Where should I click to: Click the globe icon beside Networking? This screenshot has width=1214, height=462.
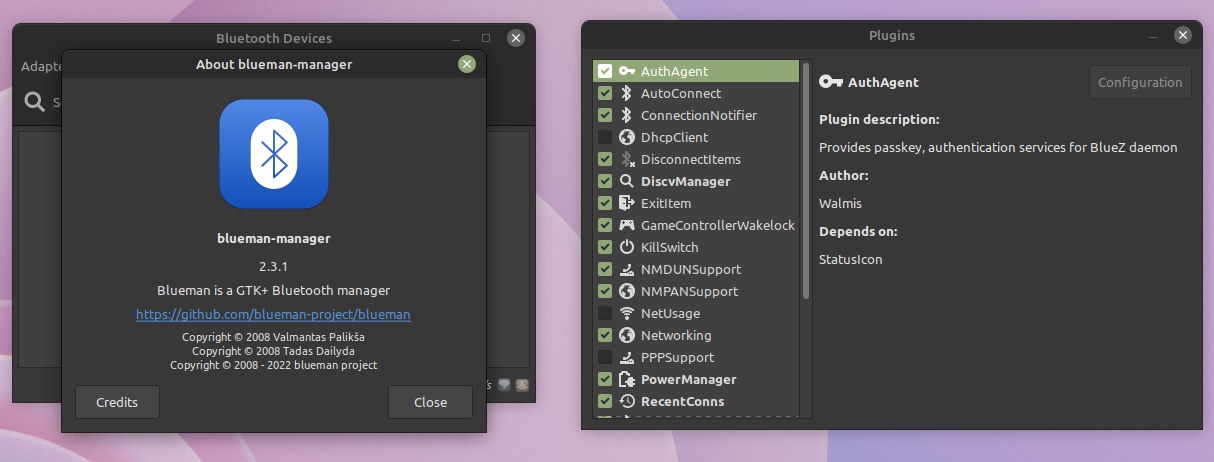click(627, 335)
